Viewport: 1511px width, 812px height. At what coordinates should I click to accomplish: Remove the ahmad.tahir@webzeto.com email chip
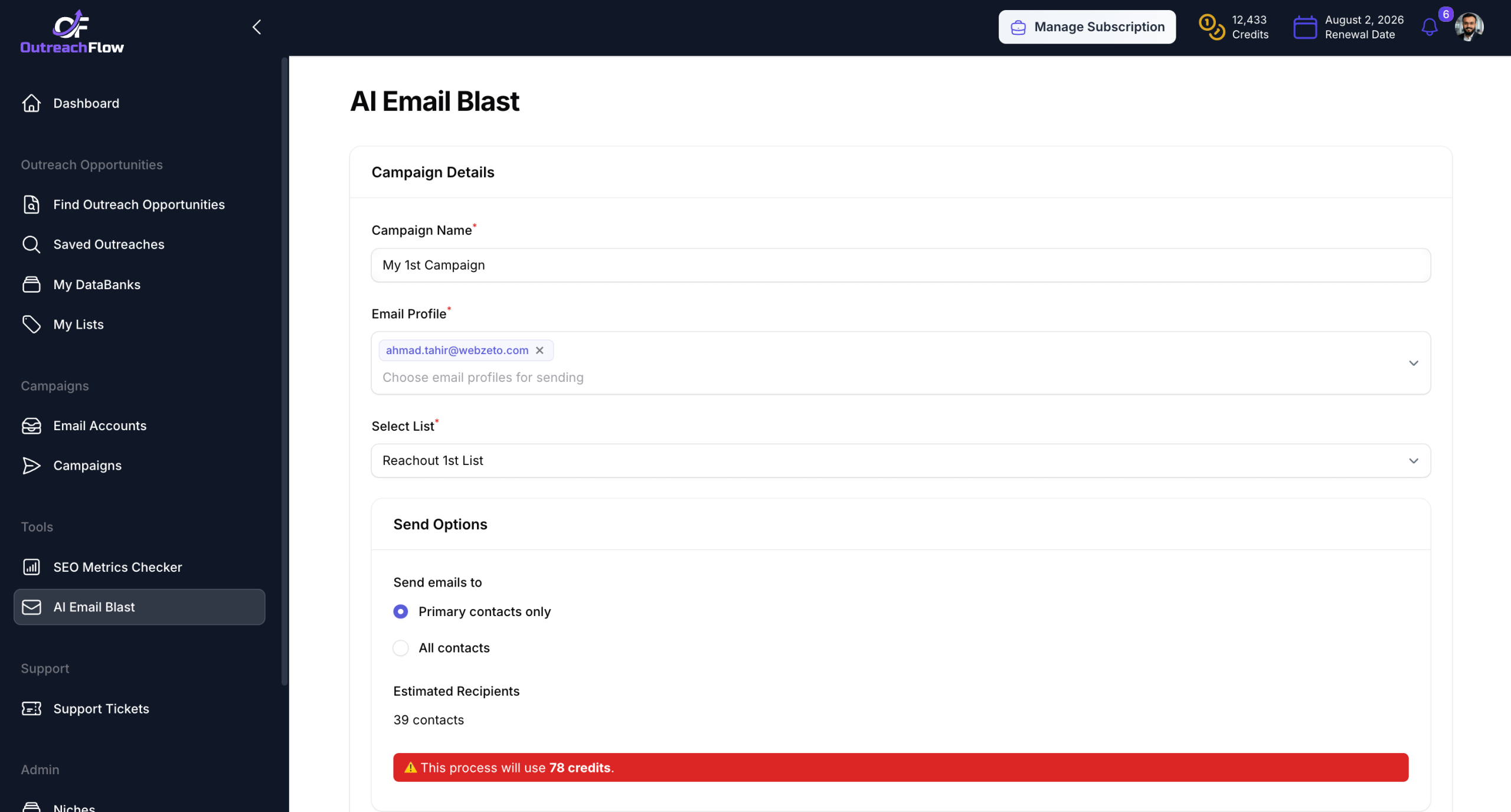click(x=539, y=351)
